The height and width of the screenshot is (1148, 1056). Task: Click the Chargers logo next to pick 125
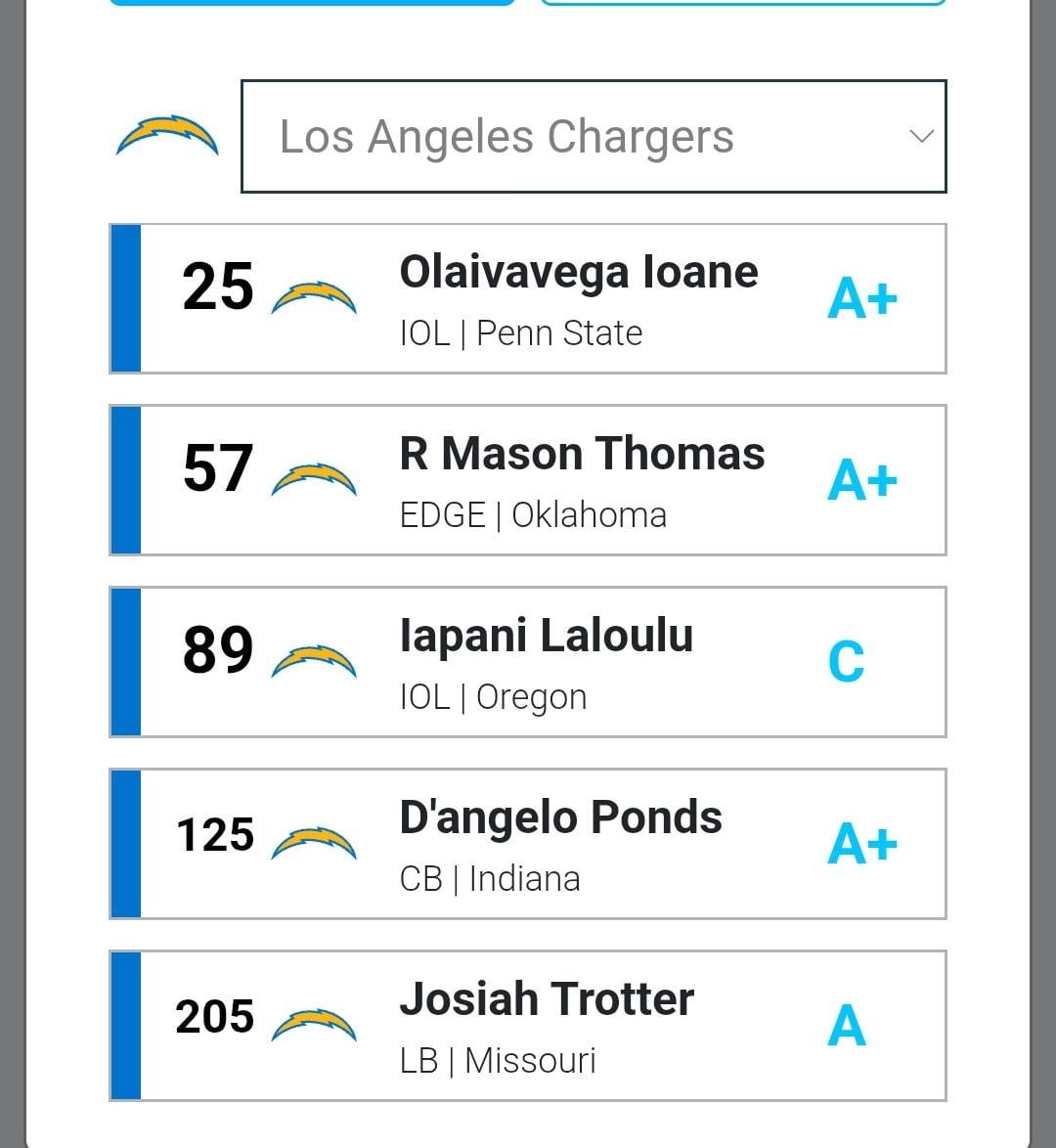(x=313, y=843)
